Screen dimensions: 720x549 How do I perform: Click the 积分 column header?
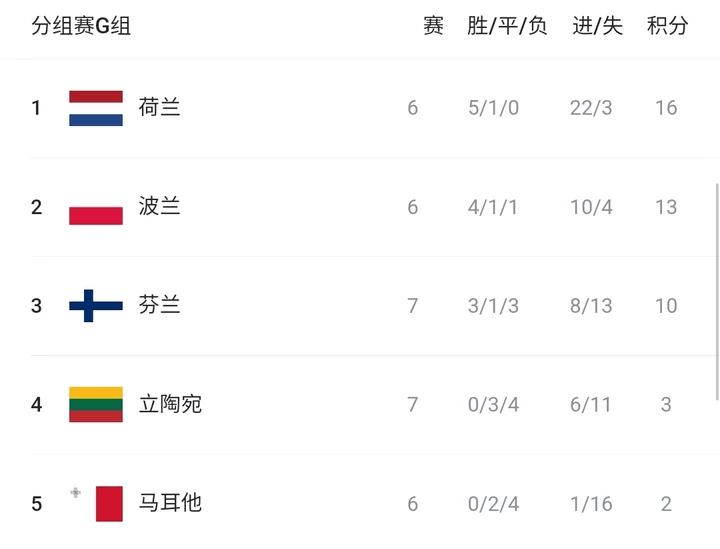[667, 27]
